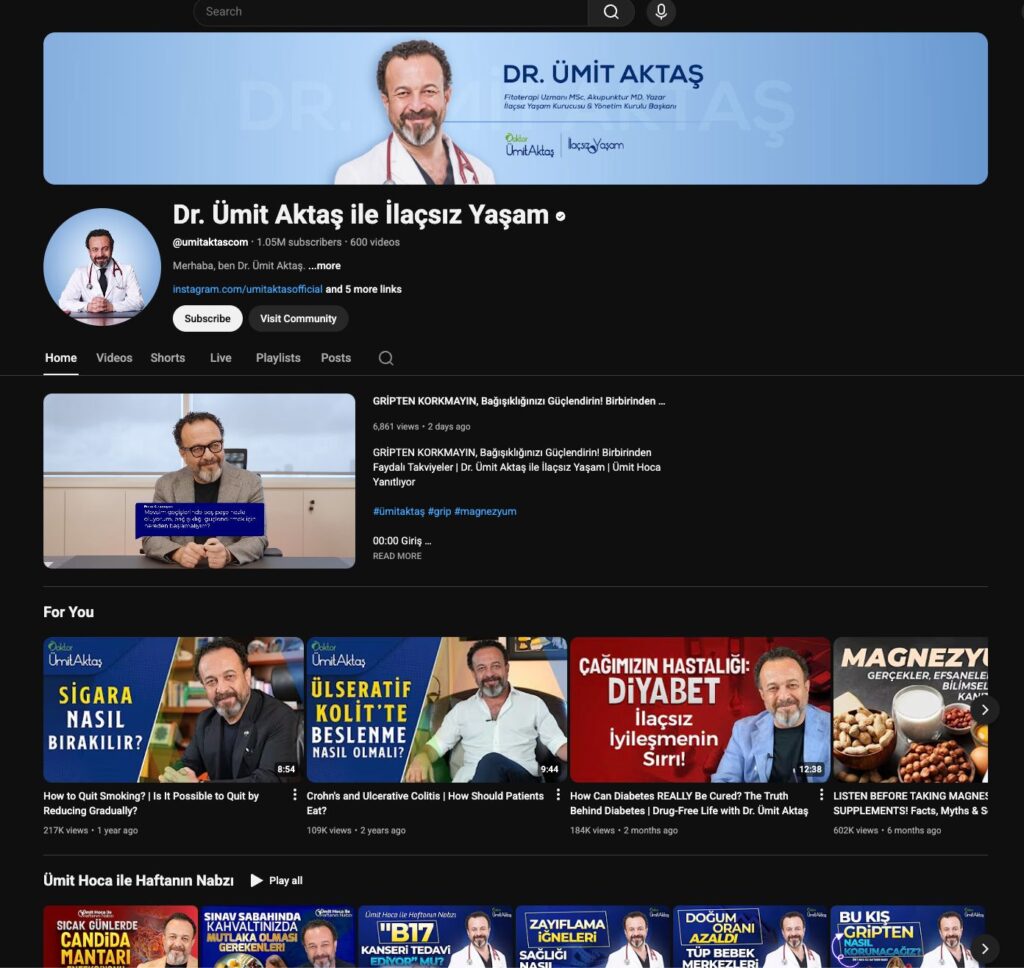This screenshot has width=1024, height=968.
Task: Play all Ümit Hoca ile Haftanın Nabzı
Action: (276, 880)
